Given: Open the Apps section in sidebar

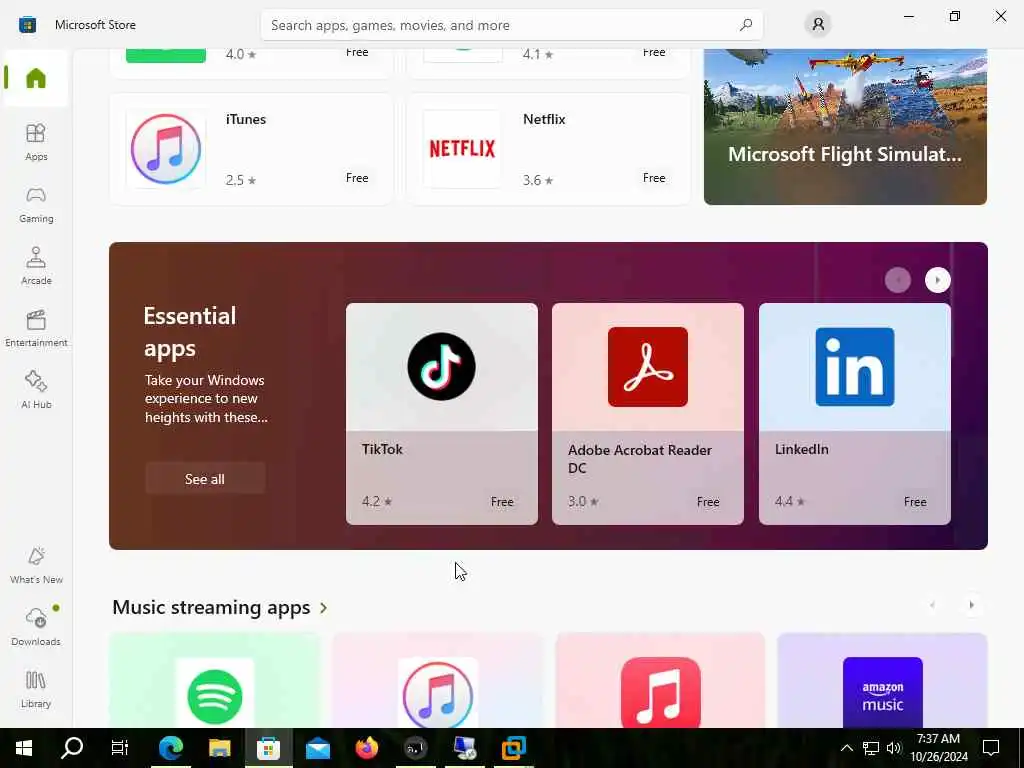Looking at the screenshot, I should [x=36, y=142].
